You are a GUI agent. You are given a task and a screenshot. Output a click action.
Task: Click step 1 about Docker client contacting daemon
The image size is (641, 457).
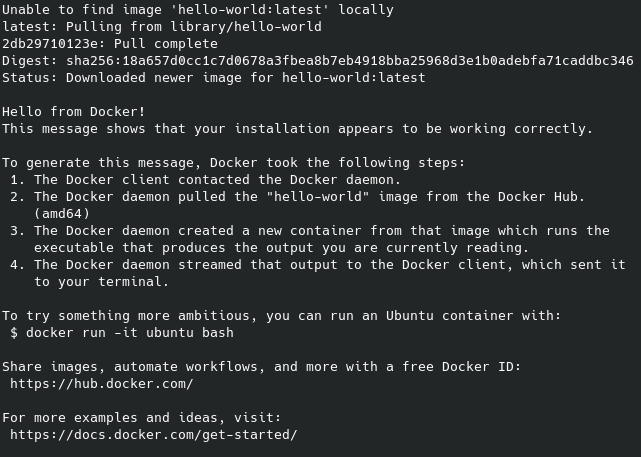pos(217,179)
